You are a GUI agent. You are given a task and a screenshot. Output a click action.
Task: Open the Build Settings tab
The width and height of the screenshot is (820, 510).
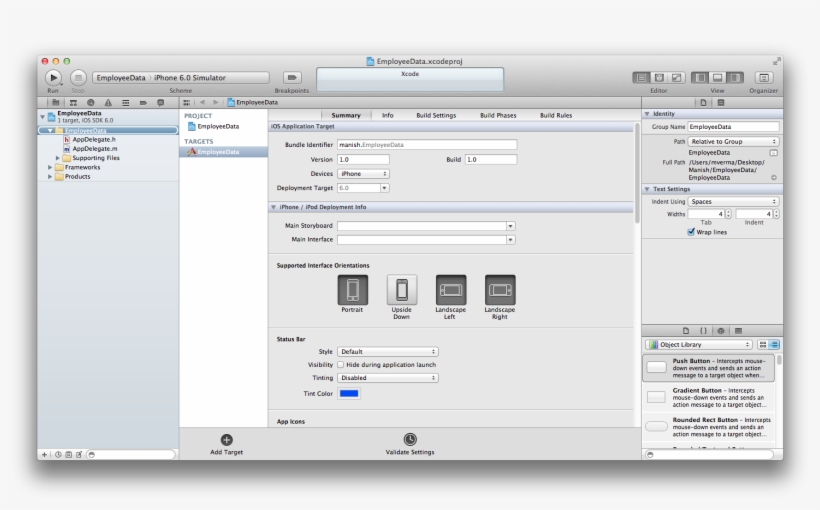pyautogui.click(x=436, y=115)
